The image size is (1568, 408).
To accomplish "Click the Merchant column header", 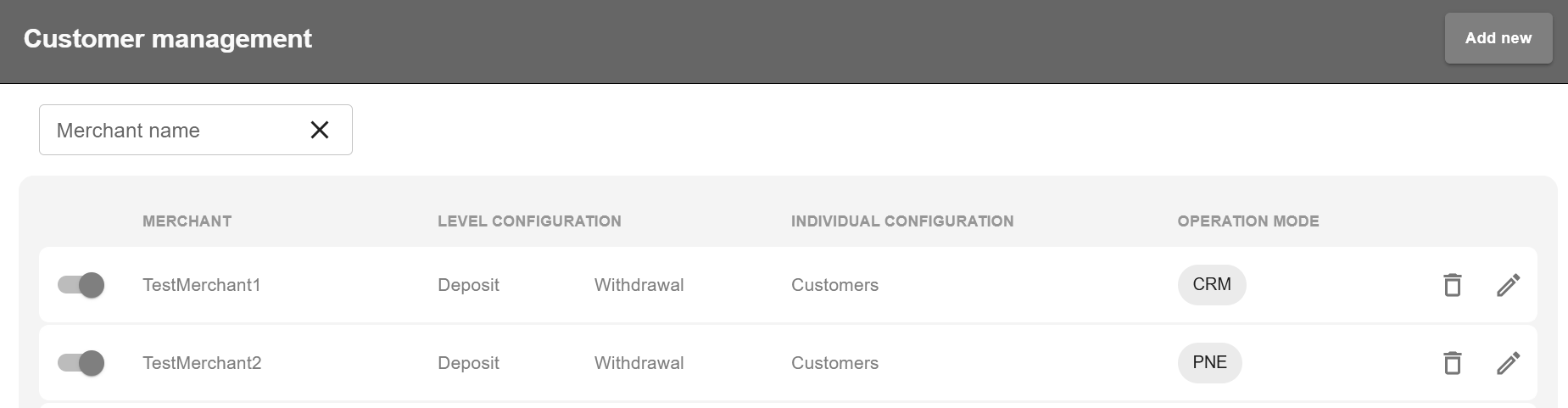I will point(187,221).
